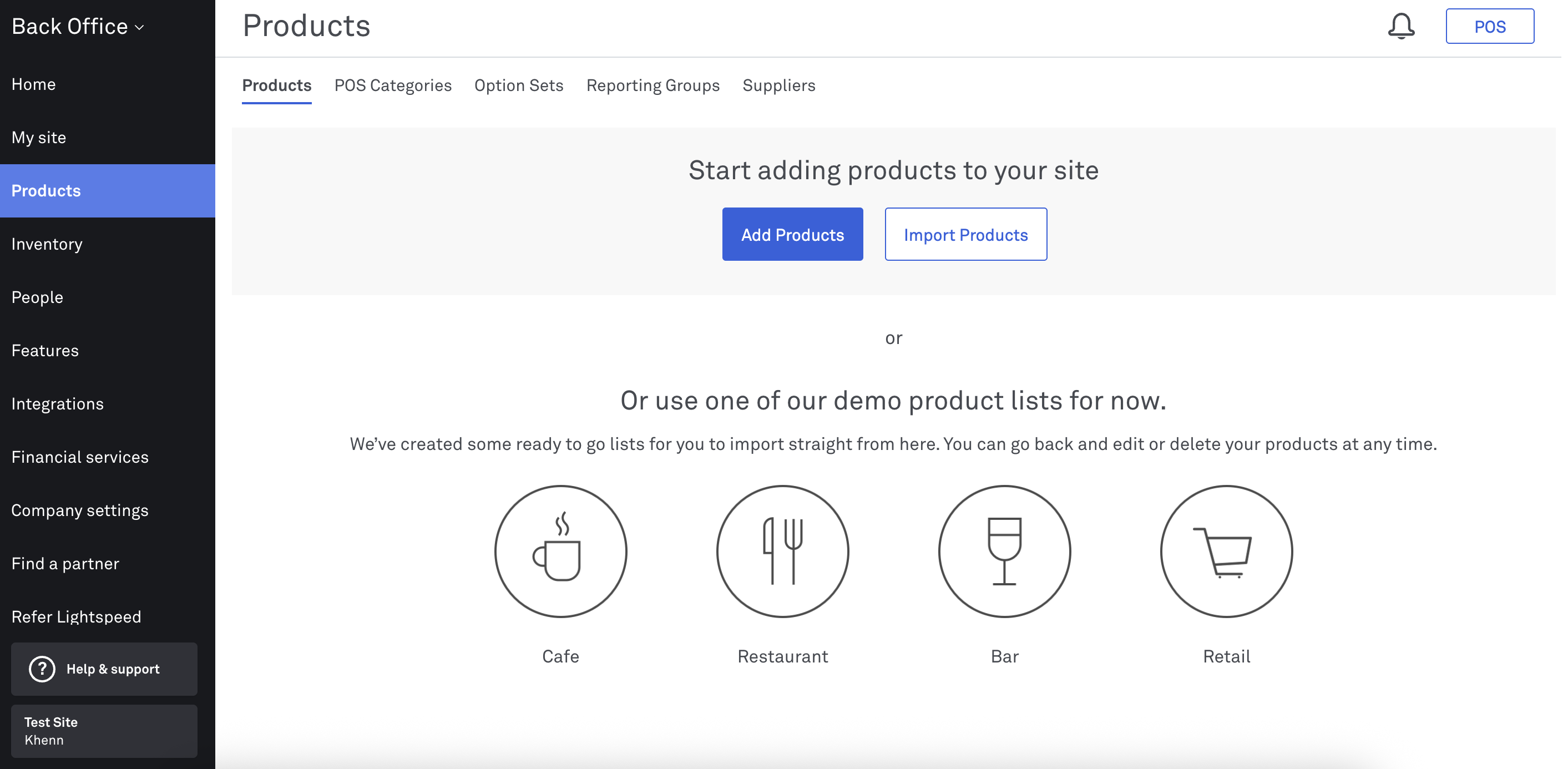Launch the POS button in header

pyautogui.click(x=1489, y=26)
